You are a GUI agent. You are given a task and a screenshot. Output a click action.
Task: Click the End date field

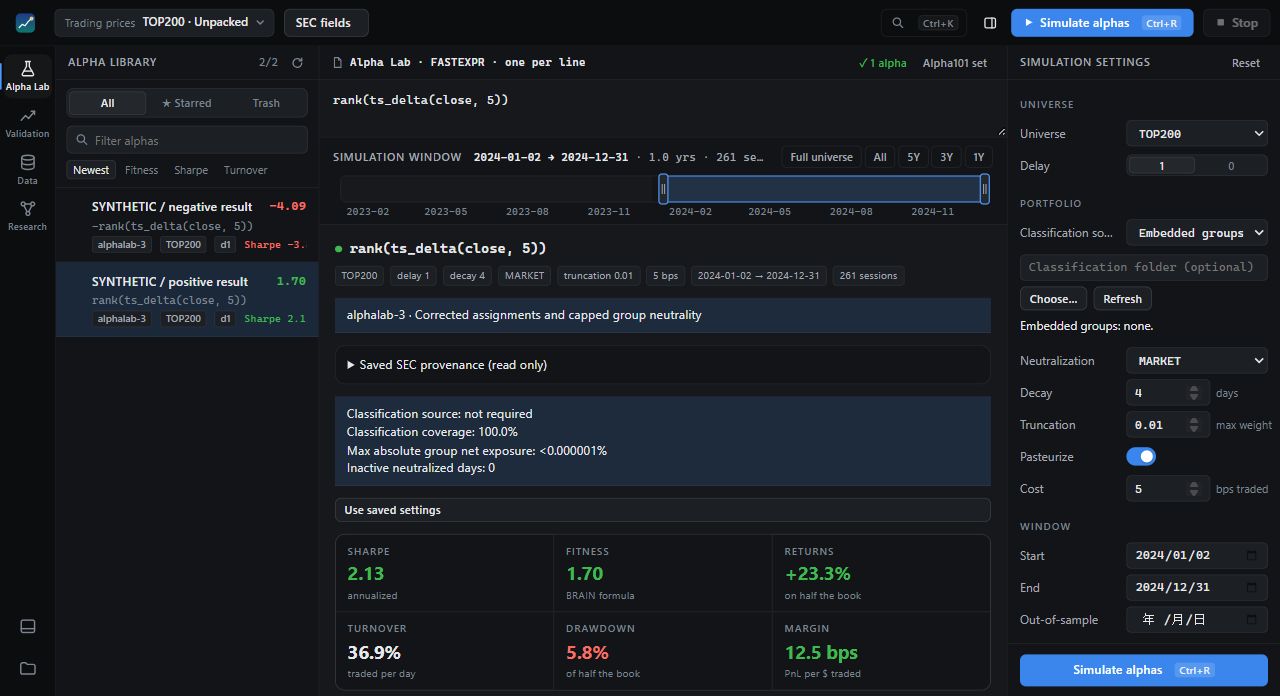click(1197, 587)
